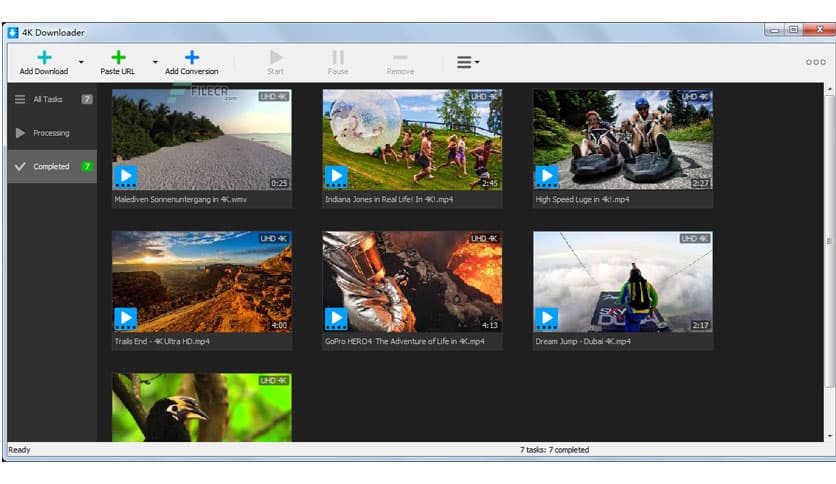Screen dimensions: 836x484
Task: Click the Remove minus icon in toolbar
Action: [400, 57]
